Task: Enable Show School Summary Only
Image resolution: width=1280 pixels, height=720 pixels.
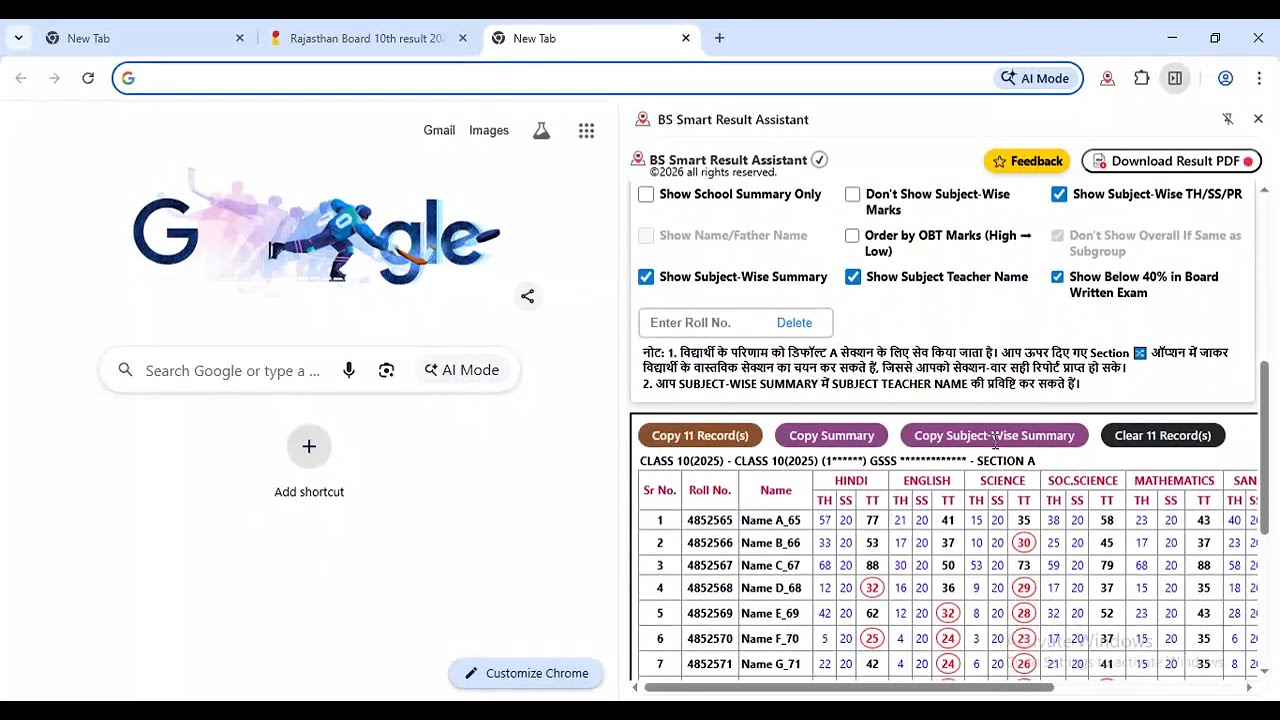Action: (646, 194)
